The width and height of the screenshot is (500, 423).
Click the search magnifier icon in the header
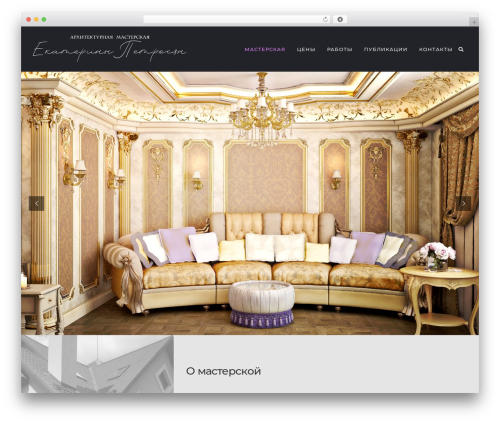(x=461, y=49)
